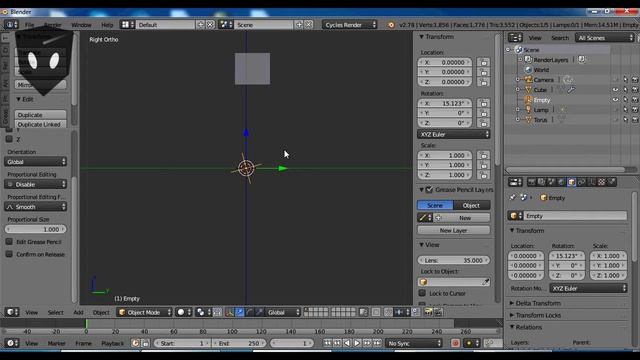Toggle renderability camera icon for Torus row
The height and width of the screenshot is (360, 640).
[635, 120]
